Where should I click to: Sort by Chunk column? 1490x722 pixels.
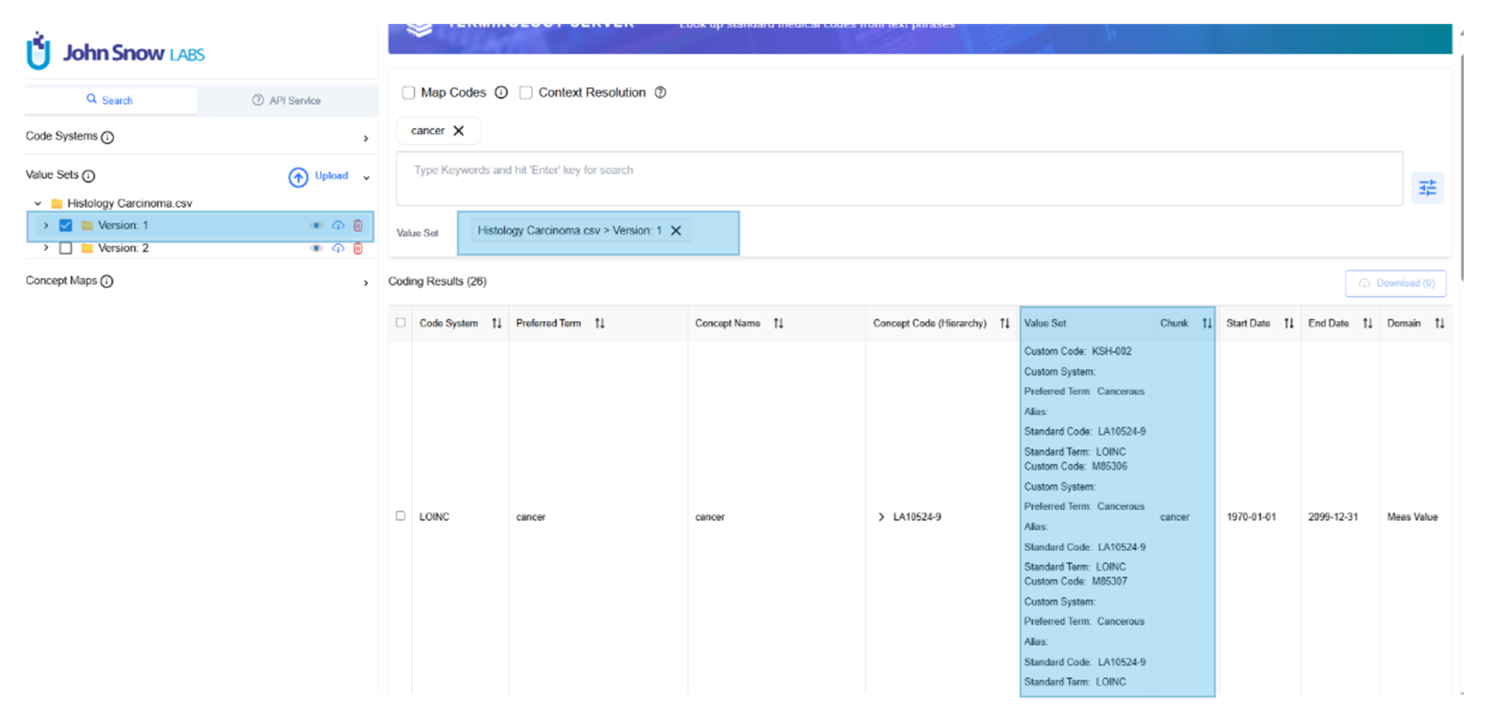tap(1206, 324)
